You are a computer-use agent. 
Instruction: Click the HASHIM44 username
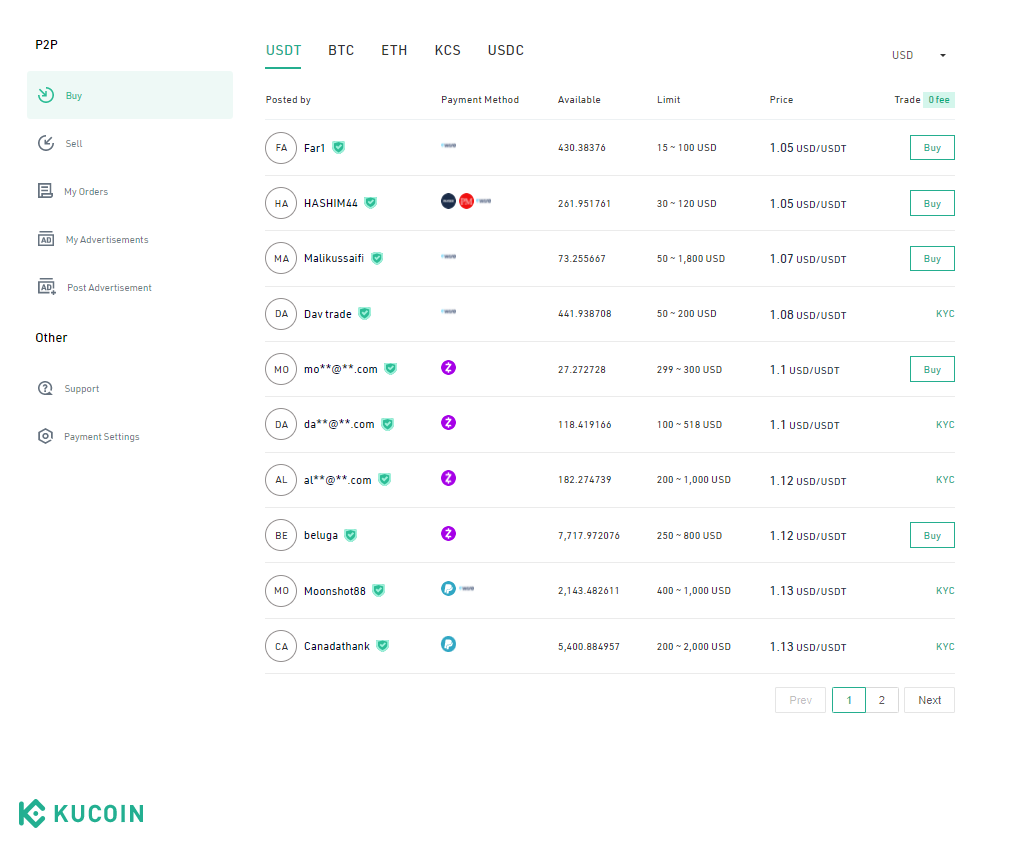330,203
